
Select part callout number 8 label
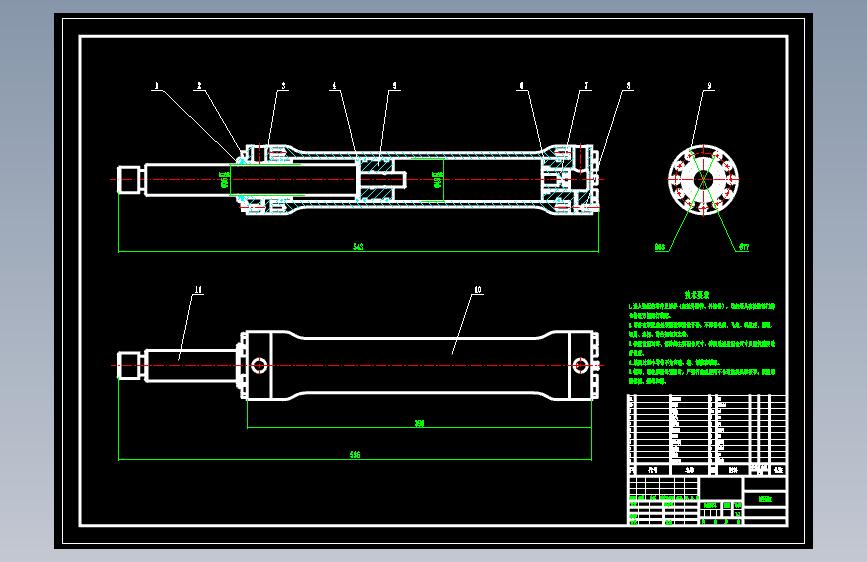pyautogui.click(x=629, y=86)
